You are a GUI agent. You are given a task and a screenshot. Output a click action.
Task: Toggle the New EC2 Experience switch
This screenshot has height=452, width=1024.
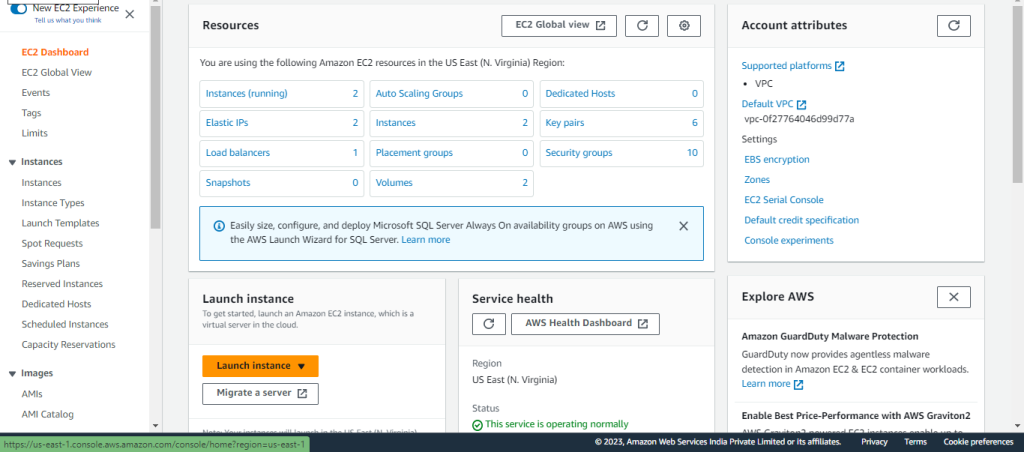tap(19, 9)
